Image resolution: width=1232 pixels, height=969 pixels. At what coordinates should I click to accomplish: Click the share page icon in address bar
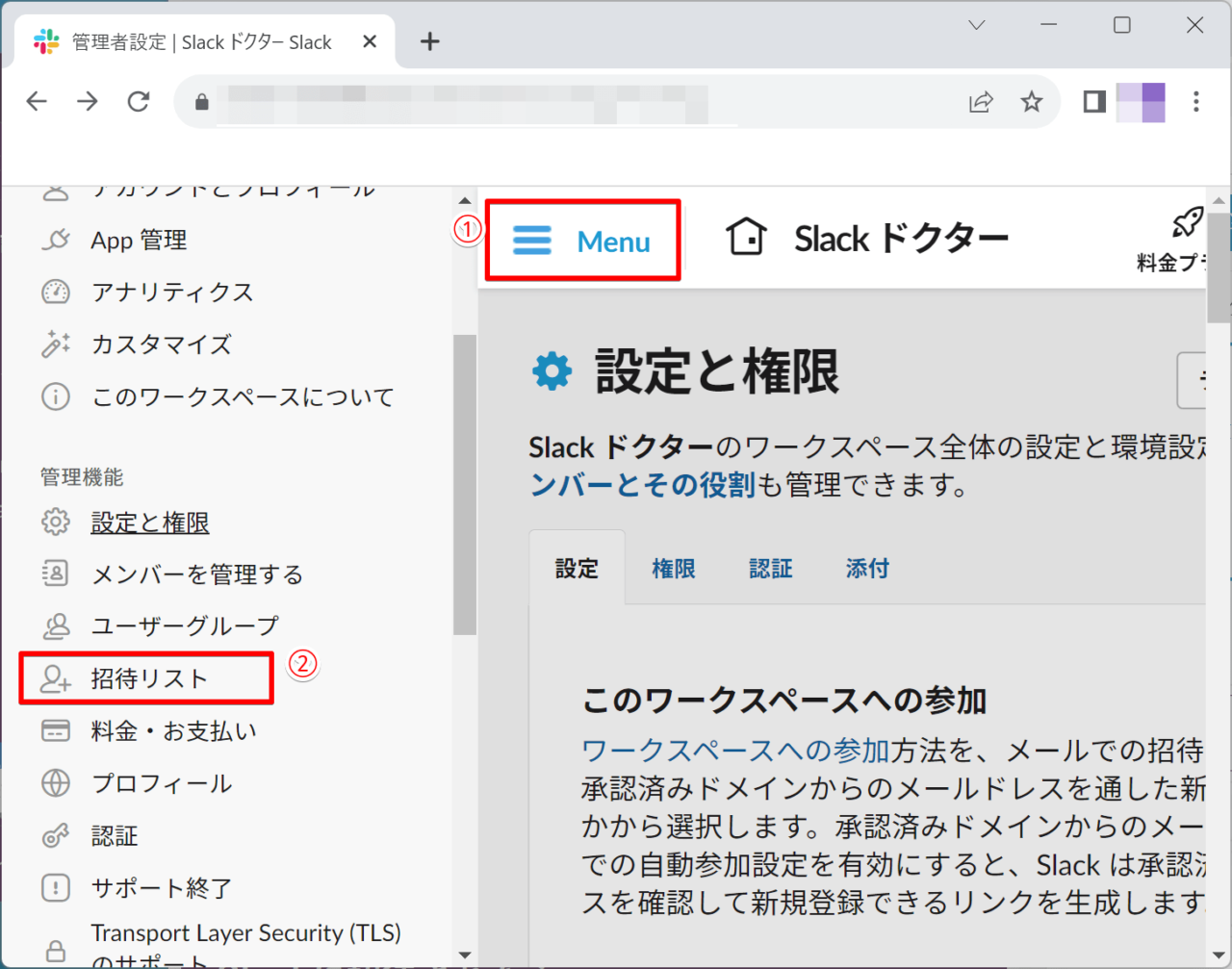tap(981, 101)
